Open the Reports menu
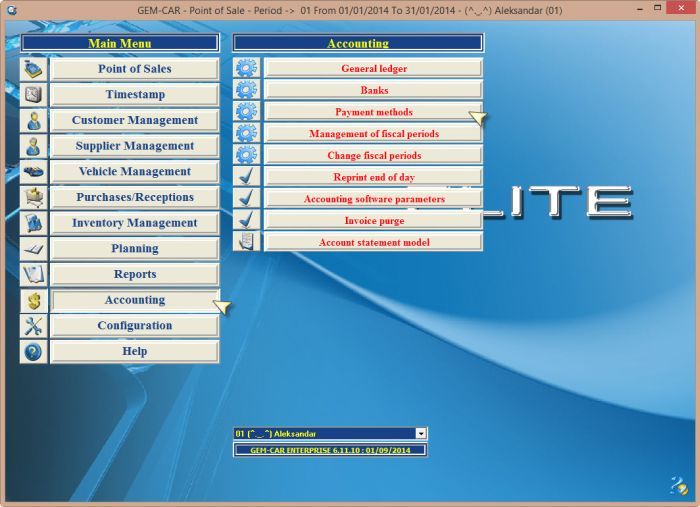The image size is (700, 507). 135,274
